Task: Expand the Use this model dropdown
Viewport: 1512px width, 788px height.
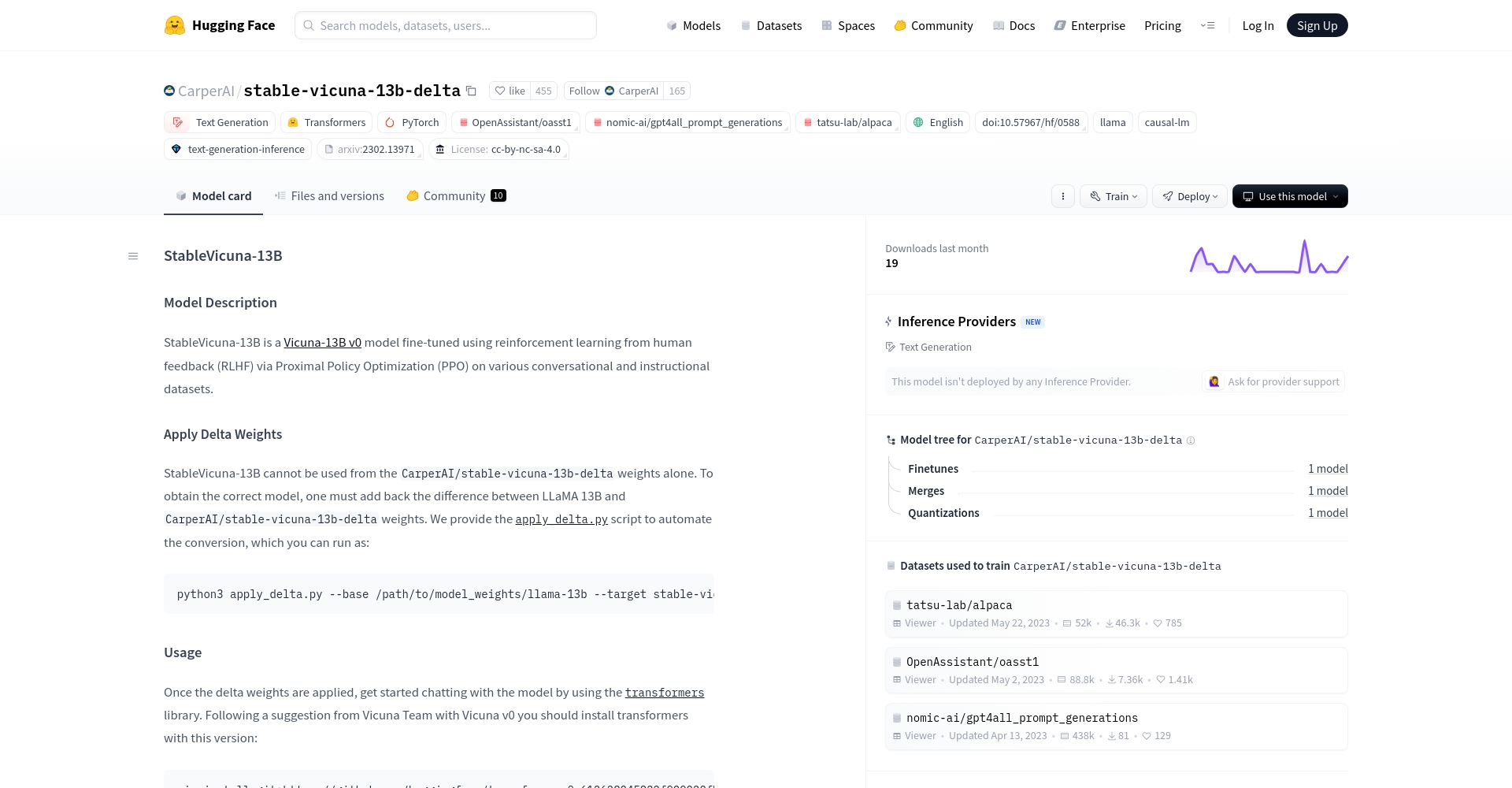Action: tap(1290, 196)
